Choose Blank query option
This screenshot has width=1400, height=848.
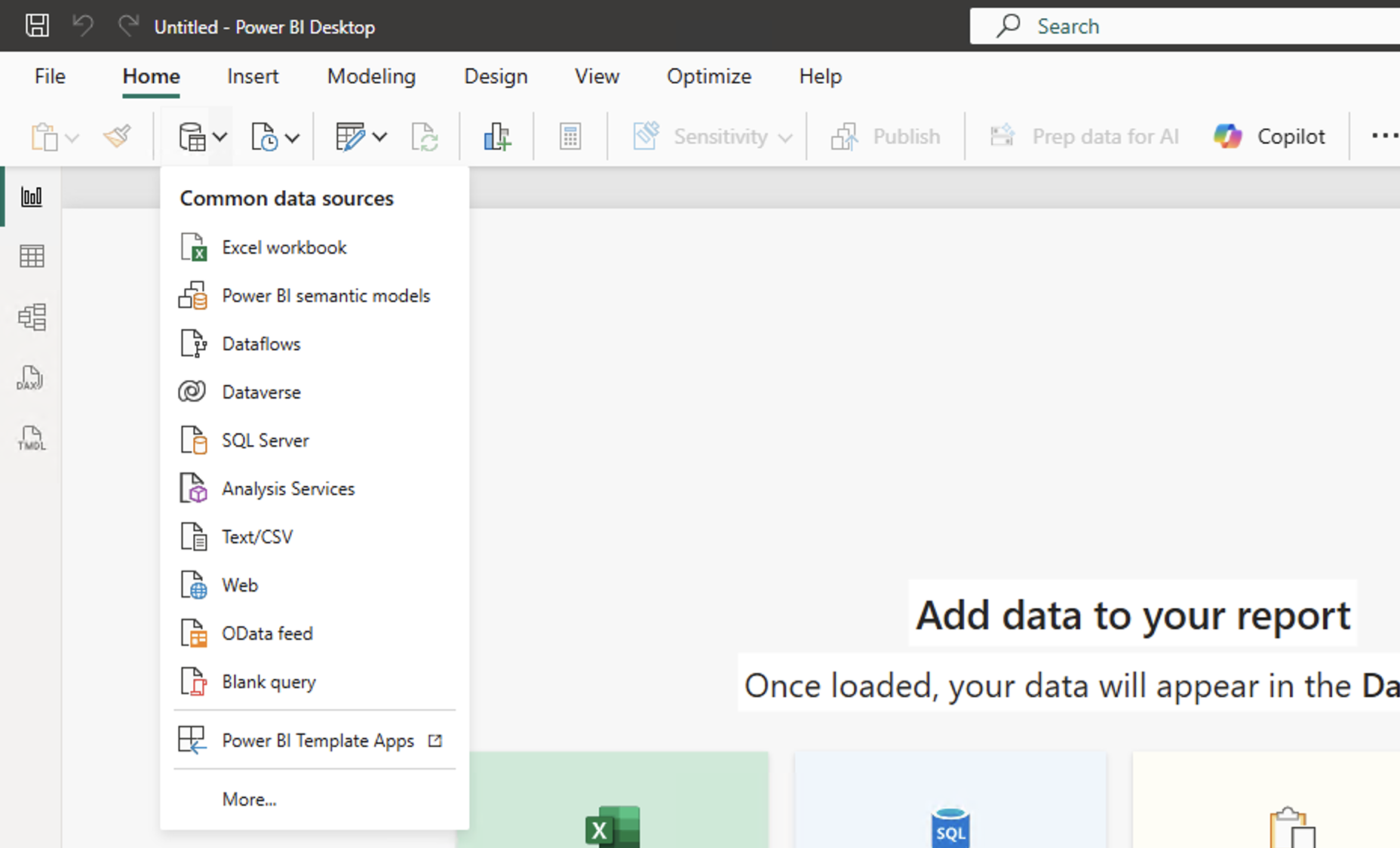(x=315, y=682)
